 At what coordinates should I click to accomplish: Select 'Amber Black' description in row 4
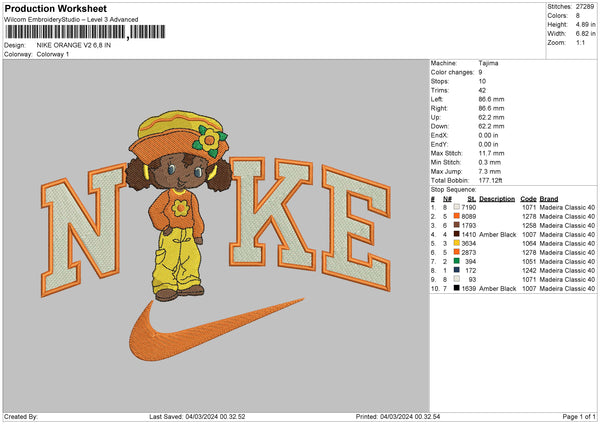(x=498, y=234)
